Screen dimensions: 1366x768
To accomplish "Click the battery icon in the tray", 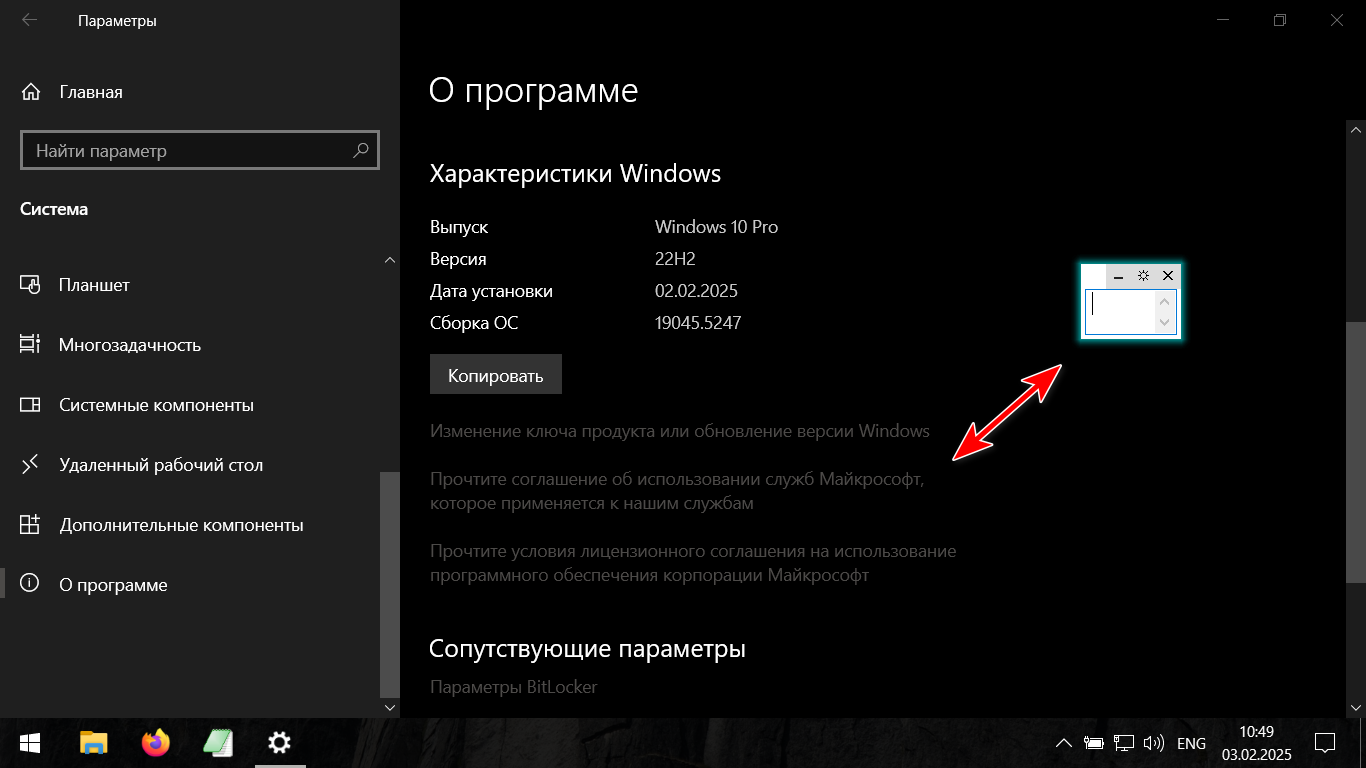I will (x=1094, y=743).
